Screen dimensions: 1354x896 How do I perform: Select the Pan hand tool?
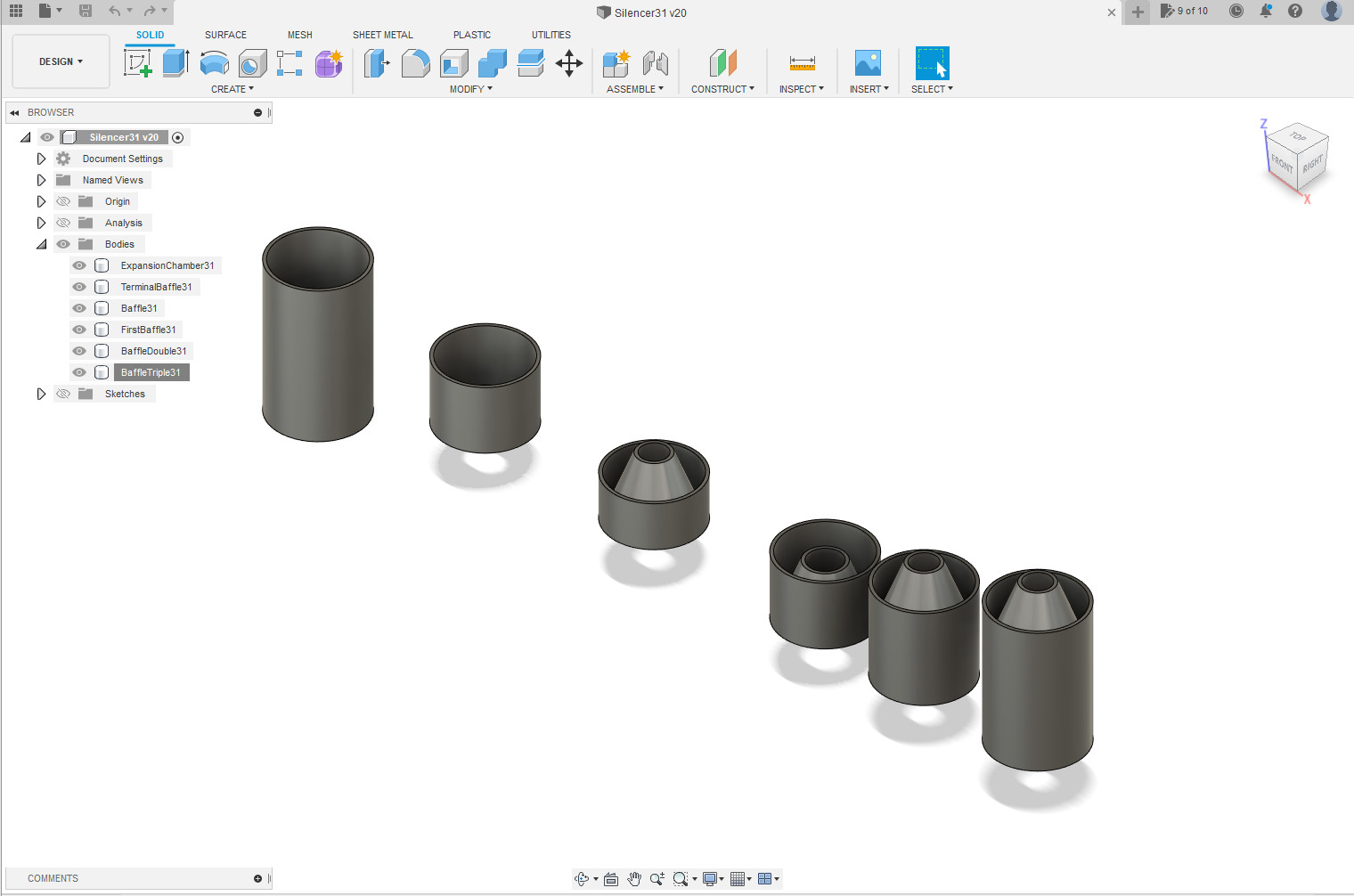[634, 879]
